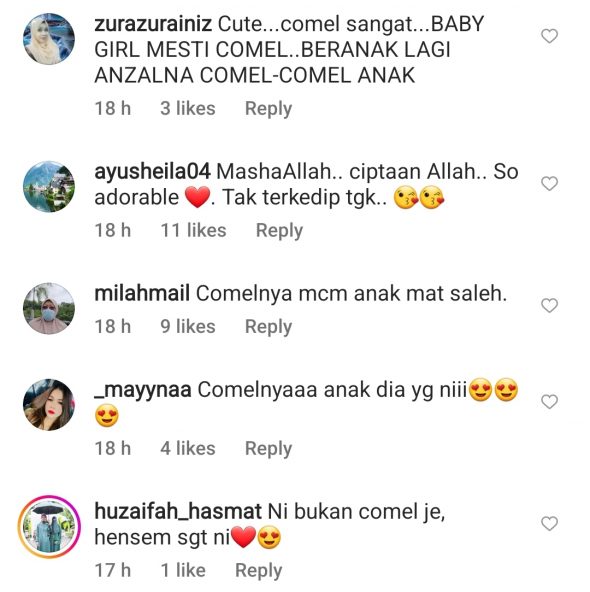Like milahmail's comment using the heart
This screenshot has width=590, height=592.
tap(549, 305)
